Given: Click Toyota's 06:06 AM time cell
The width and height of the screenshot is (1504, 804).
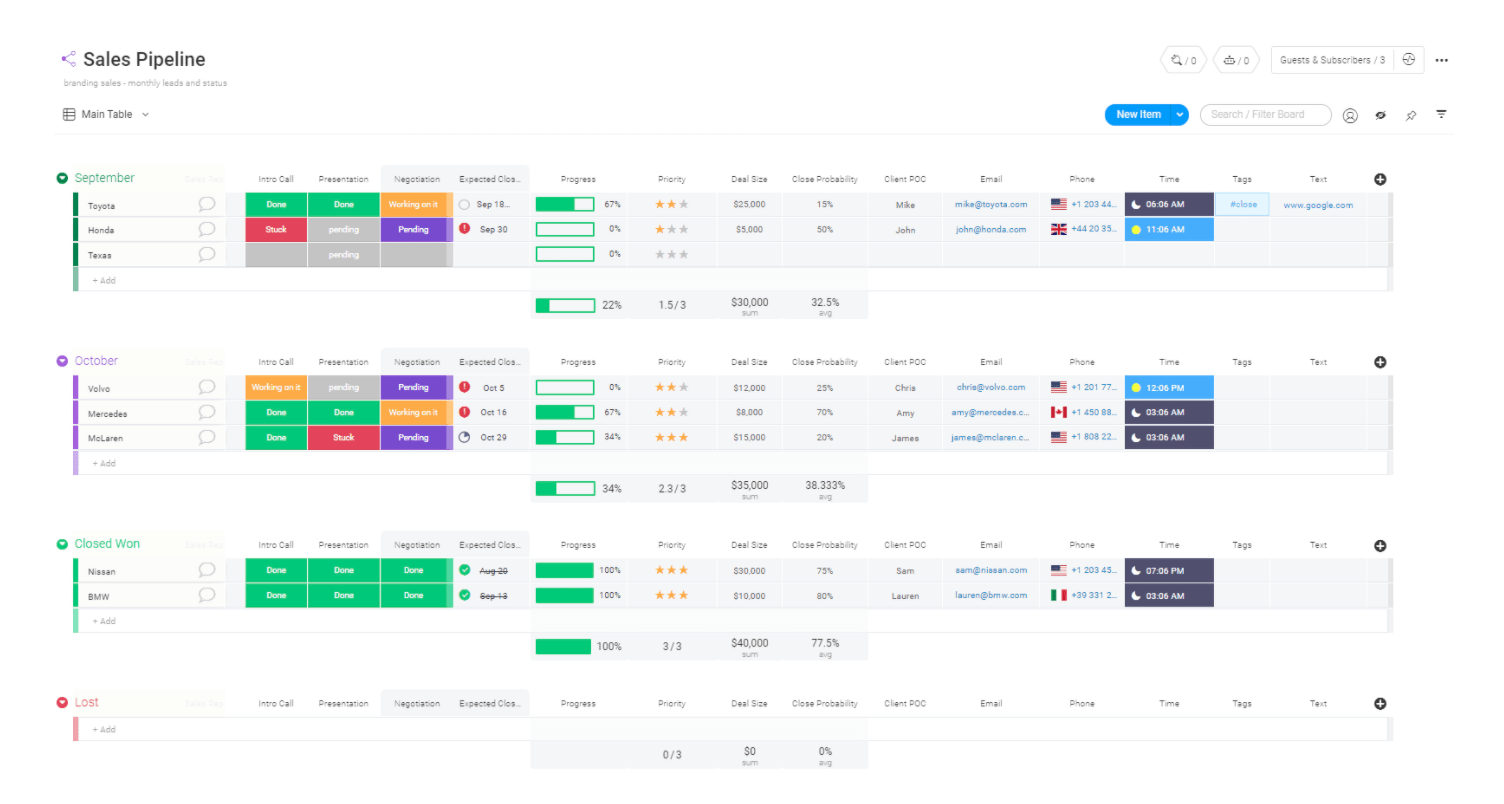Looking at the screenshot, I should [x=1169, y=204].
